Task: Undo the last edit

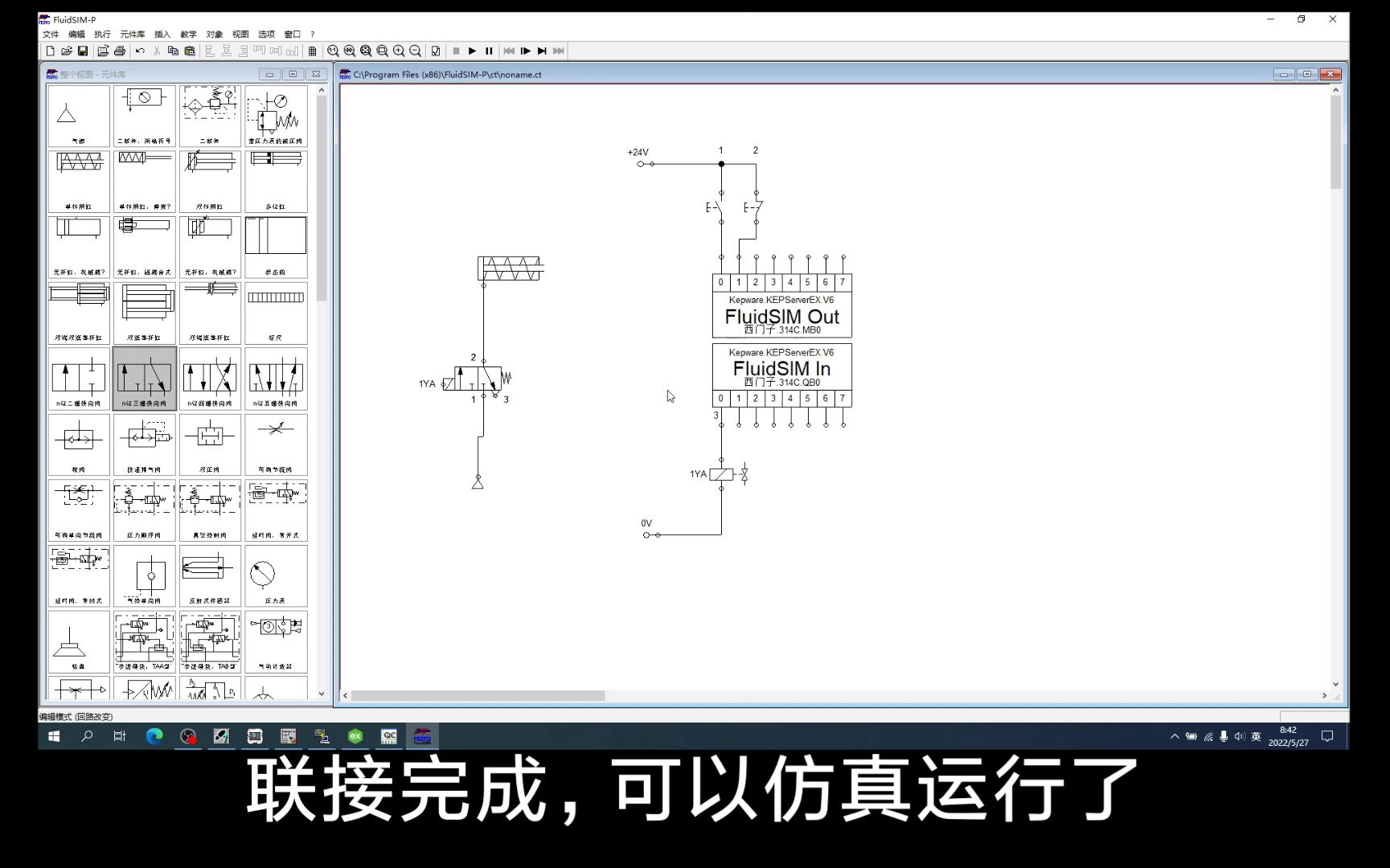Action: tap(139, 51)
